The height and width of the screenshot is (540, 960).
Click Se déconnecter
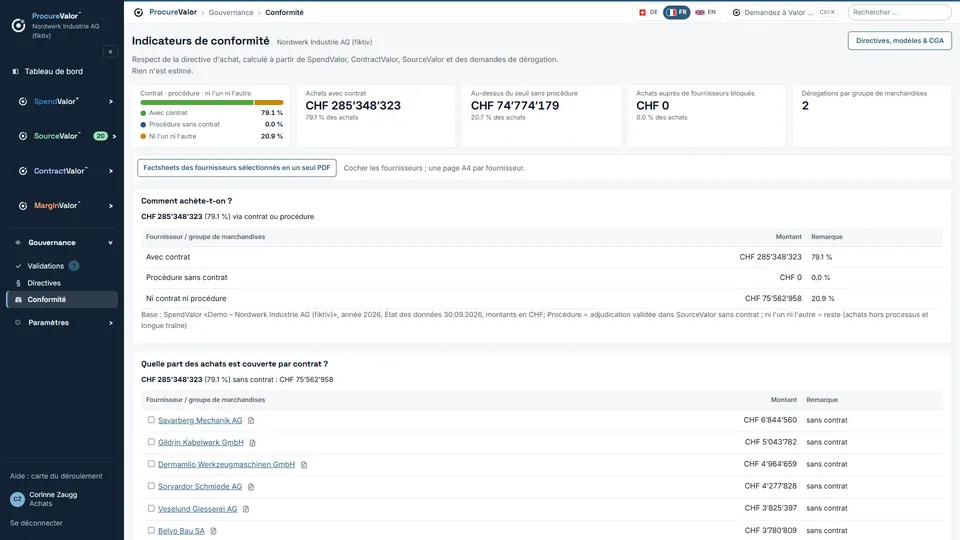36,523
